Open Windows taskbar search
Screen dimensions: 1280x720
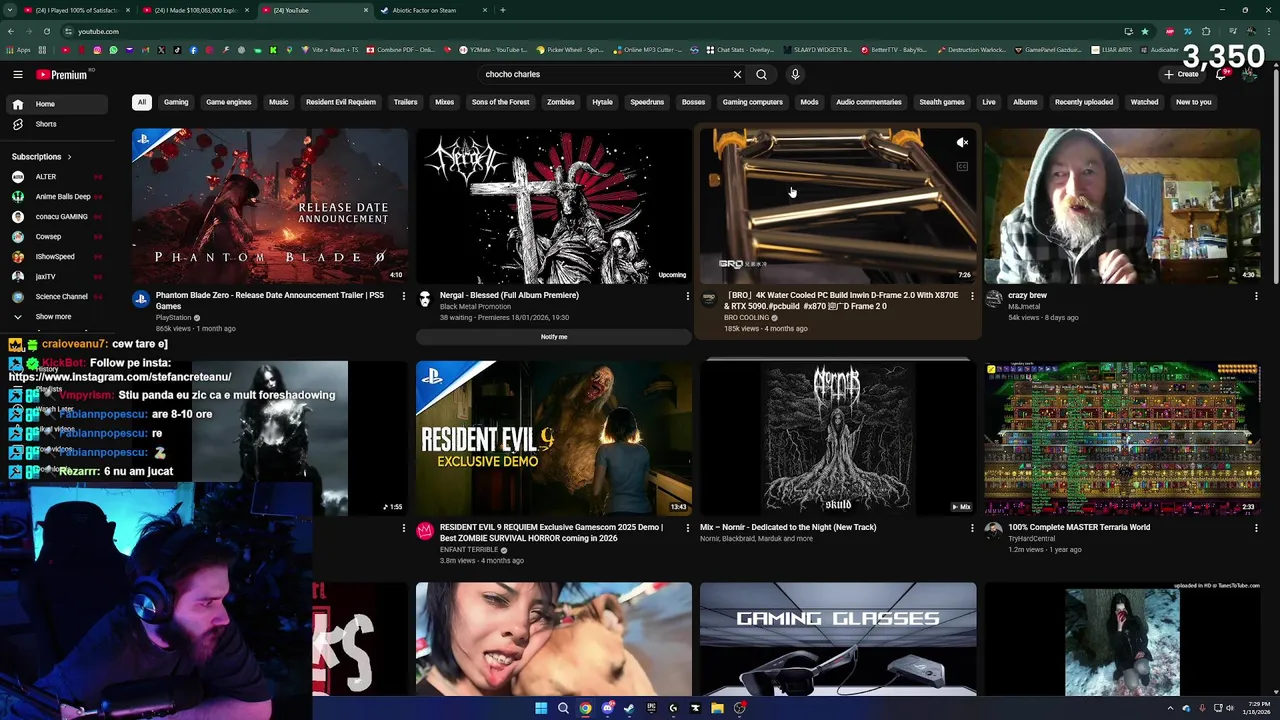pyautogui.click(x=563, y=708)
